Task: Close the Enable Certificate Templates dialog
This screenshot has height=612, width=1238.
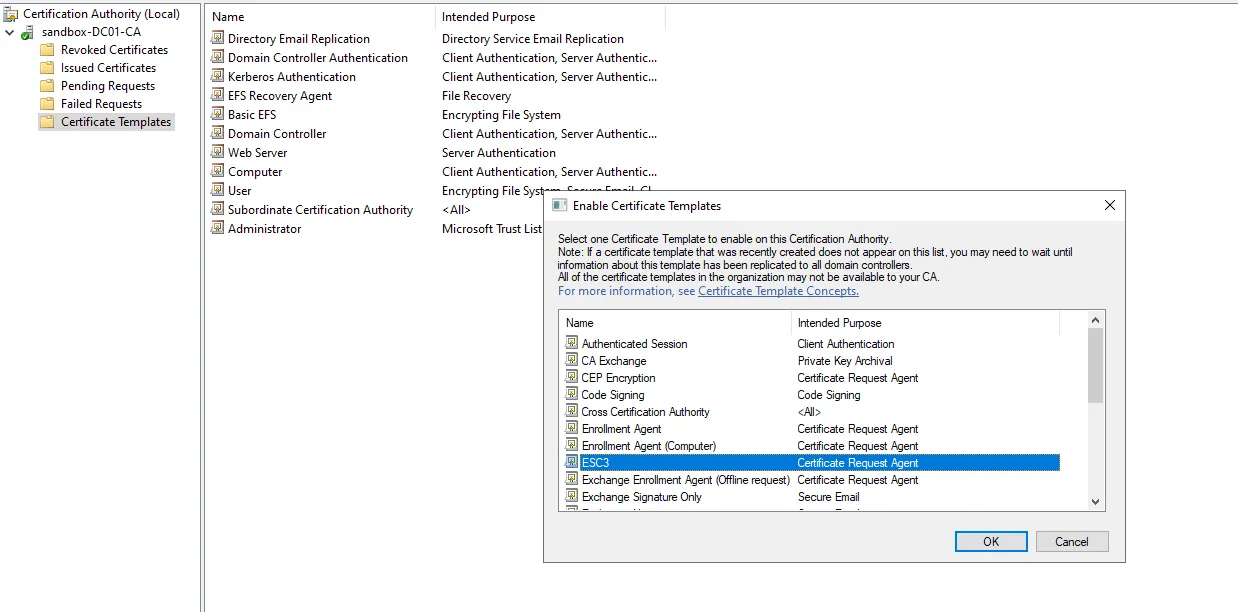Action: point(1109,205)
